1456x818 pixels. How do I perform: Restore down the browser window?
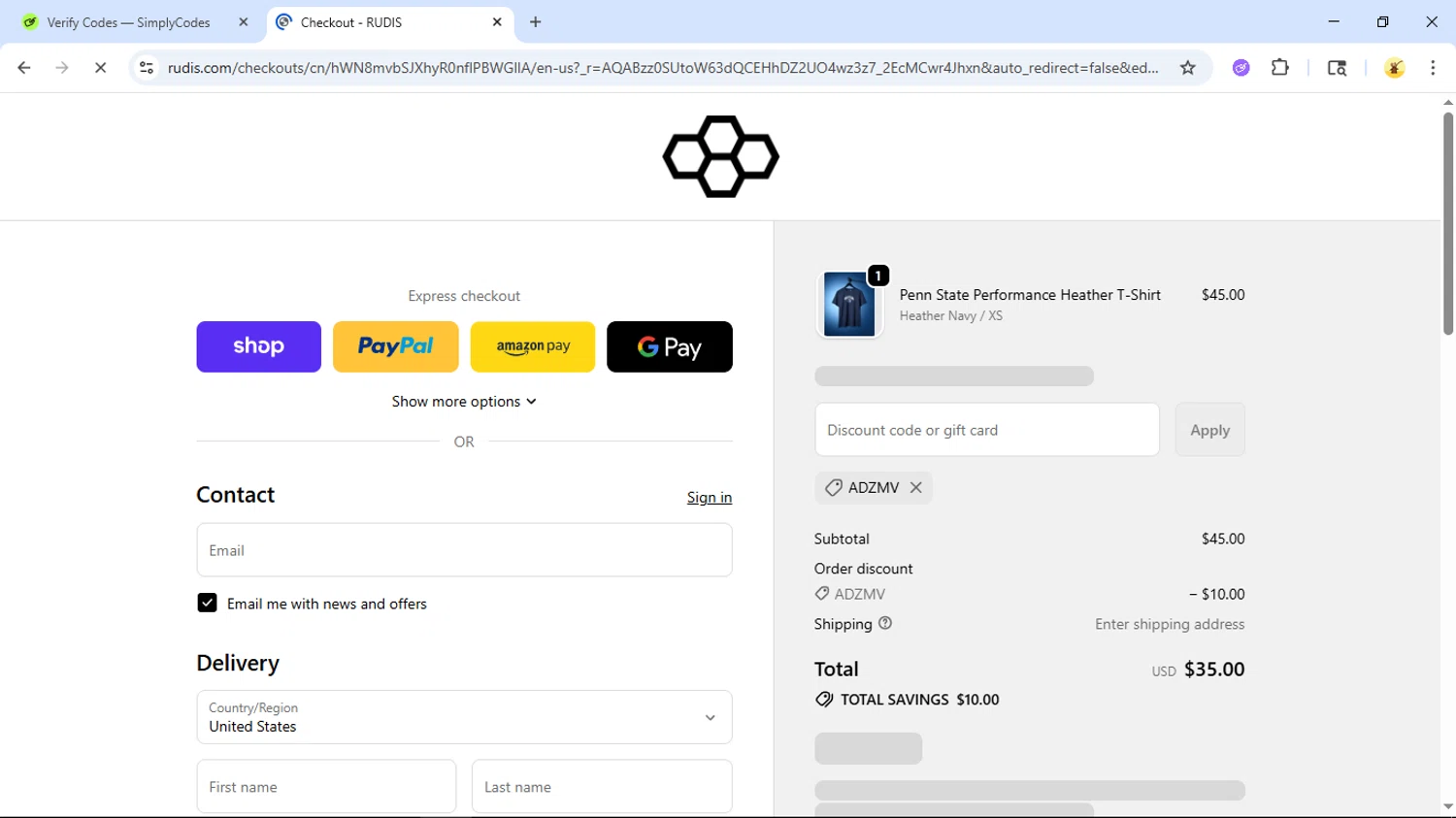point(1382,21)
